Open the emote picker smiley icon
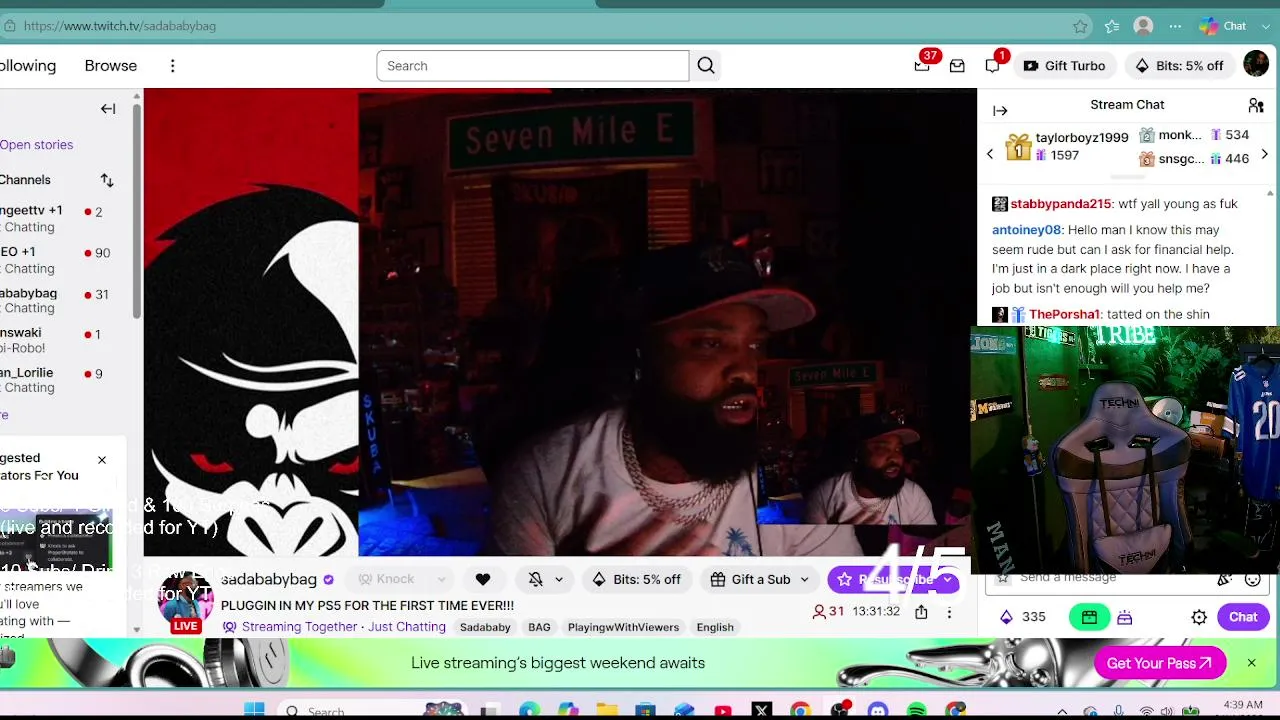 (1252, 579)
